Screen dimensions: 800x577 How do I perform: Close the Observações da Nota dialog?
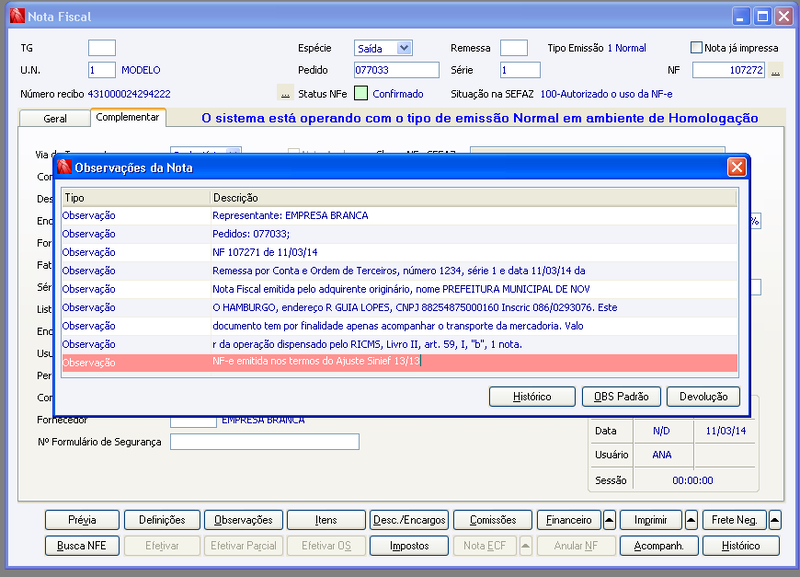[737, 167]
